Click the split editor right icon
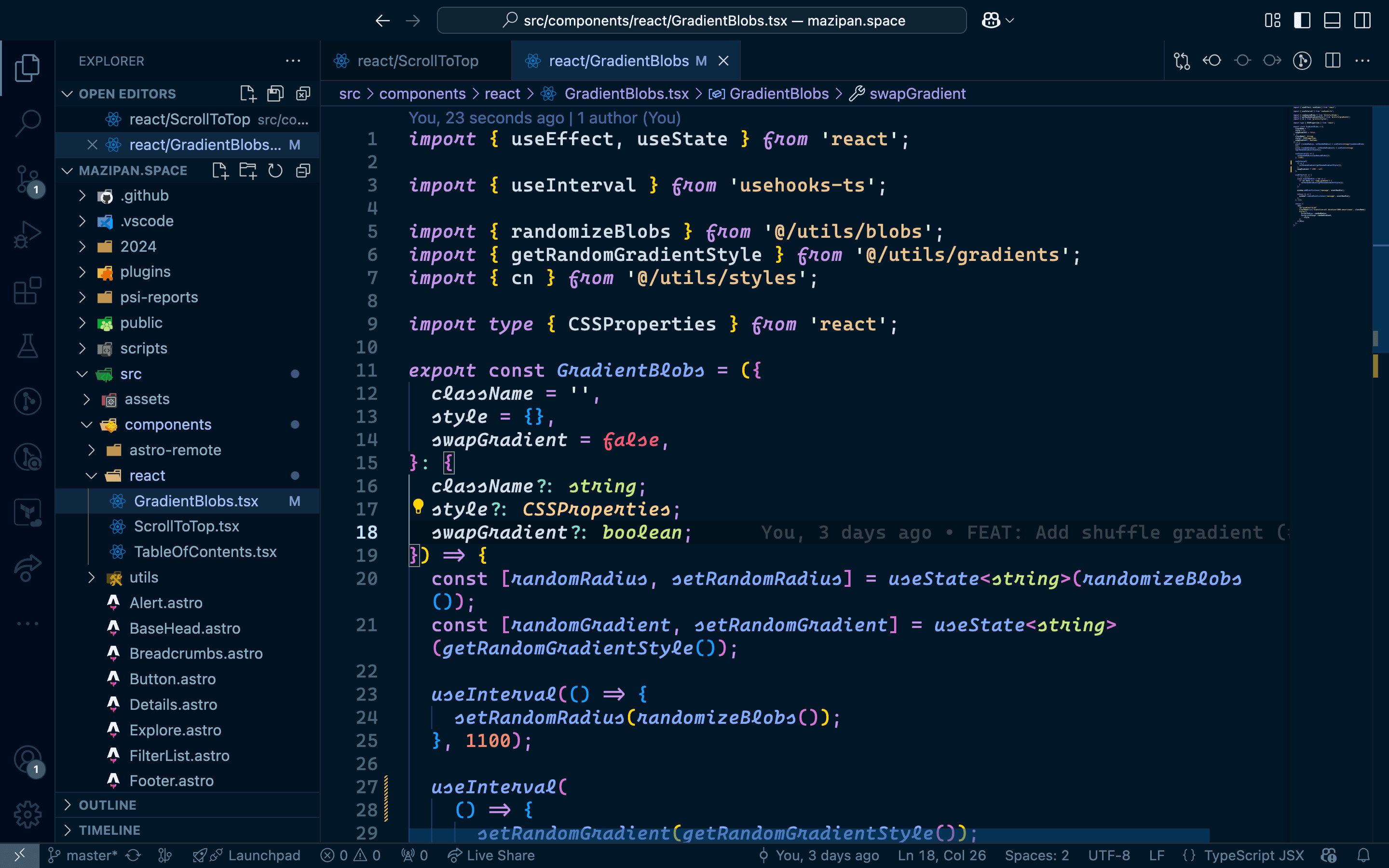Viewport: 1389px width, 868px height. (x=1333, y=61)
